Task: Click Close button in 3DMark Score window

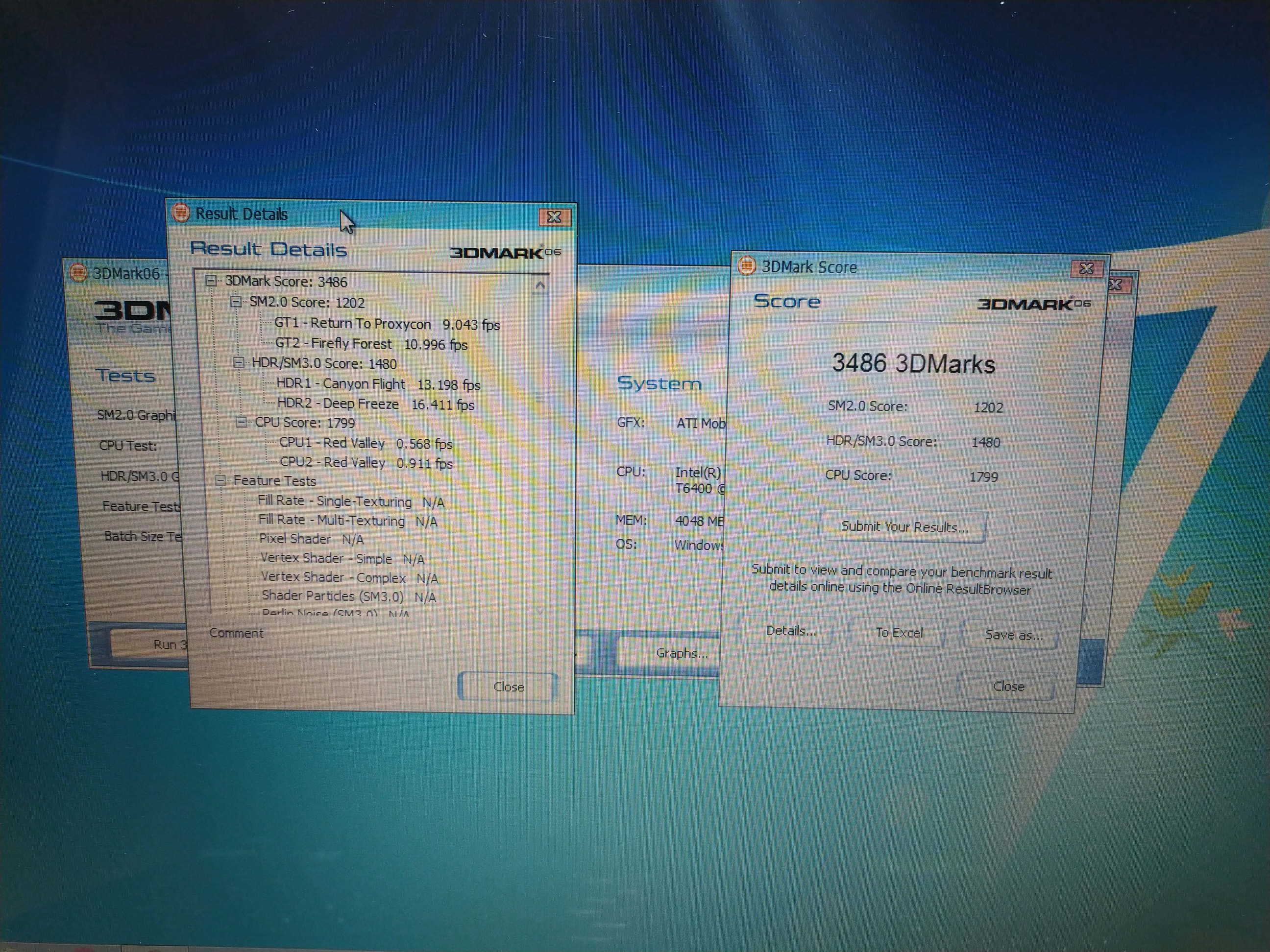Action: click(1008, 686)
